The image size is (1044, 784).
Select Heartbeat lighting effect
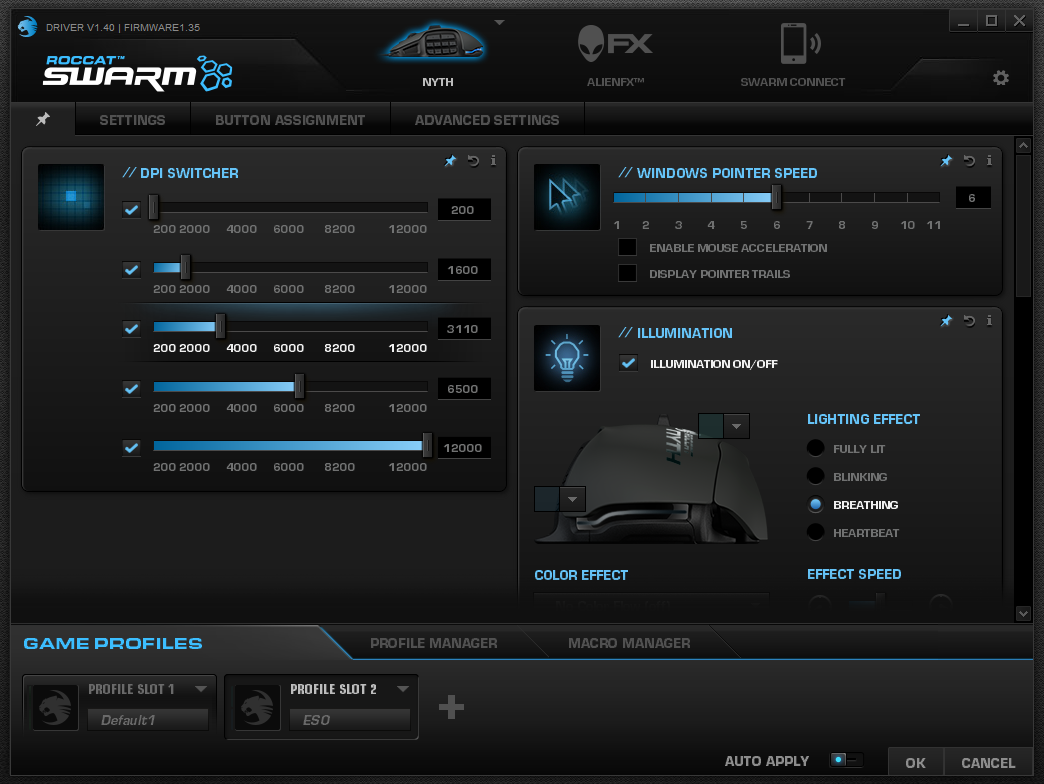click(816, 532)
